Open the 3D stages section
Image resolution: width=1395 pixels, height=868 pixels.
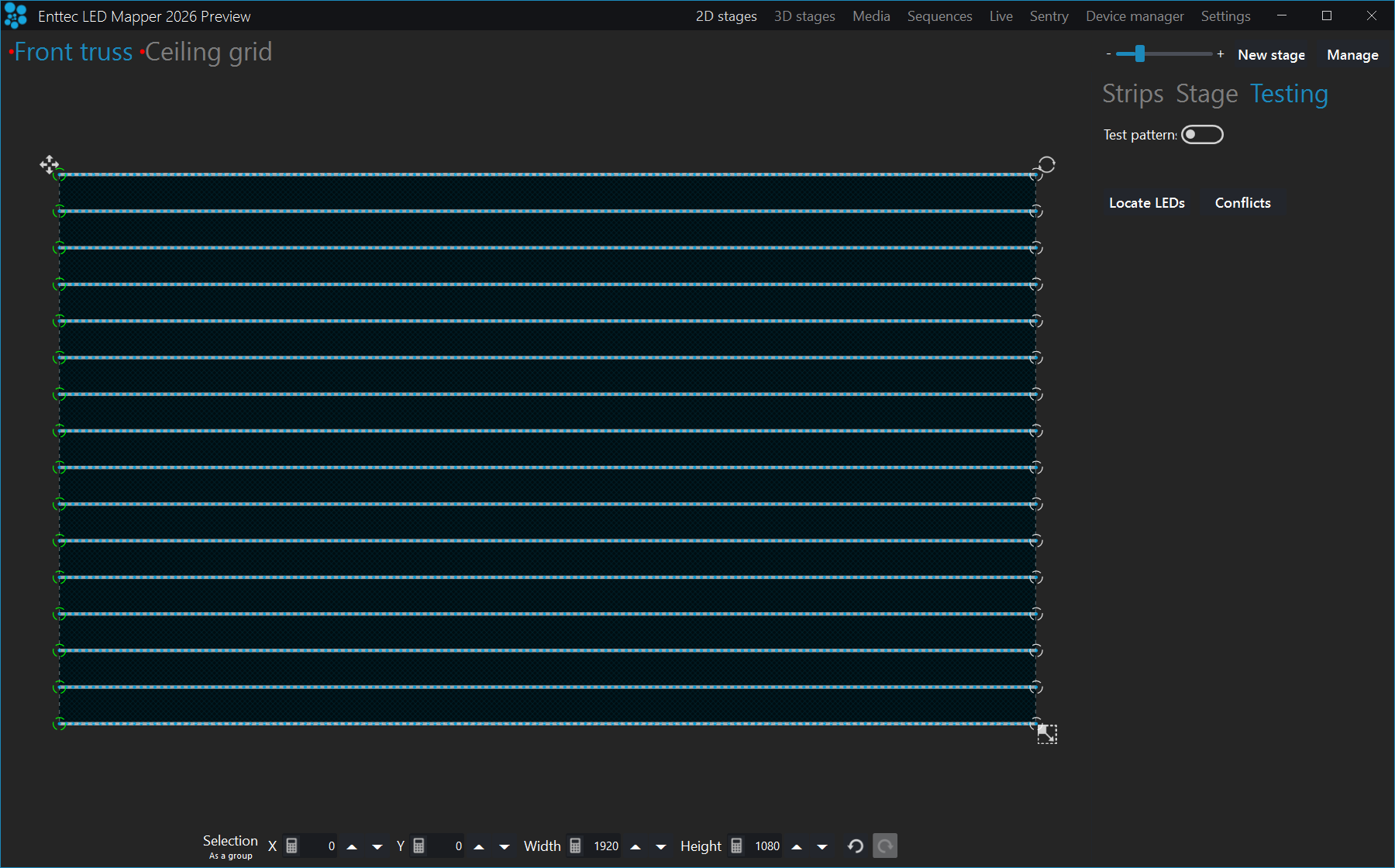coord(804,16)
